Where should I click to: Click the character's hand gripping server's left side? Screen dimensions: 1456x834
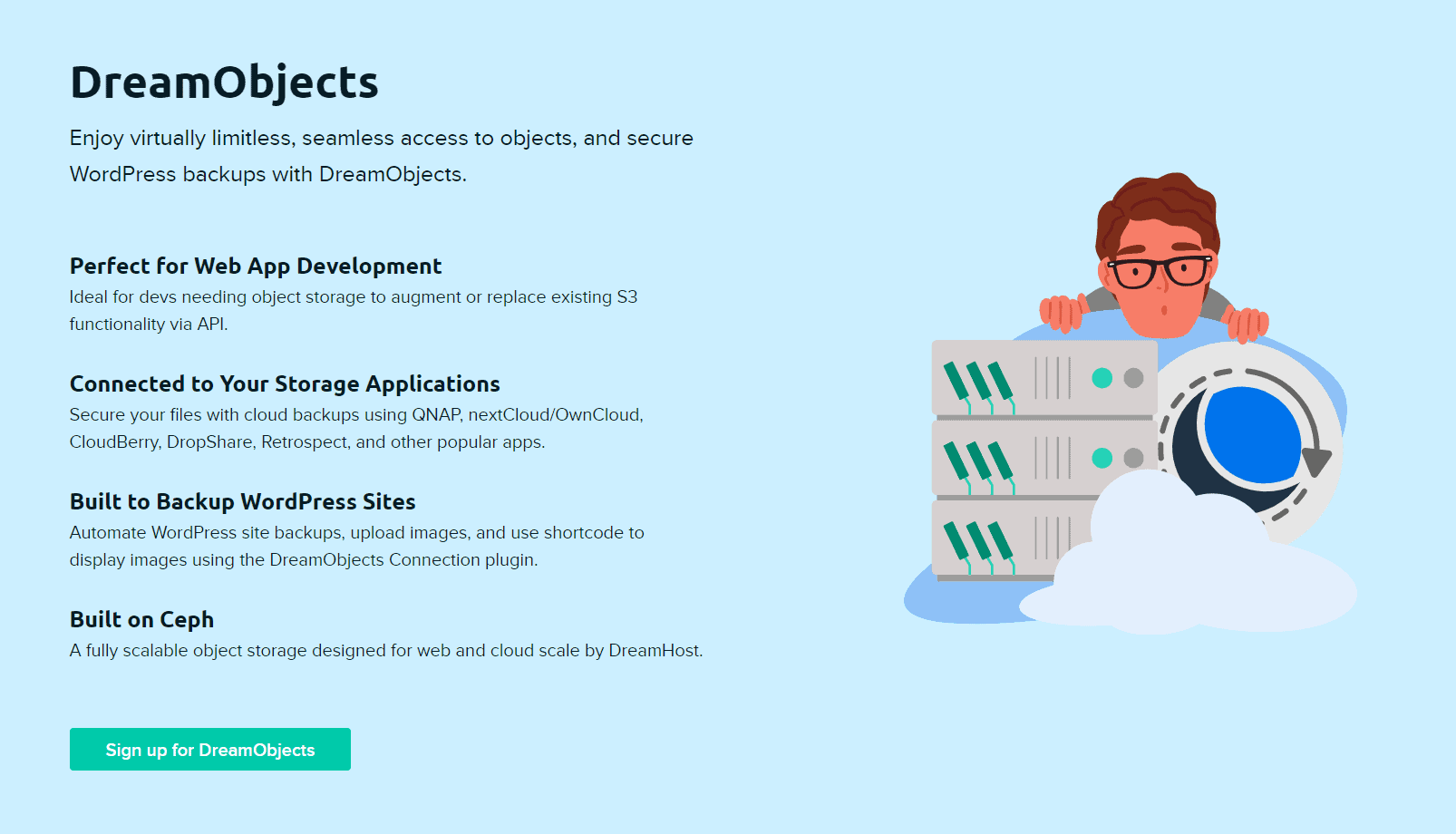1060,313
